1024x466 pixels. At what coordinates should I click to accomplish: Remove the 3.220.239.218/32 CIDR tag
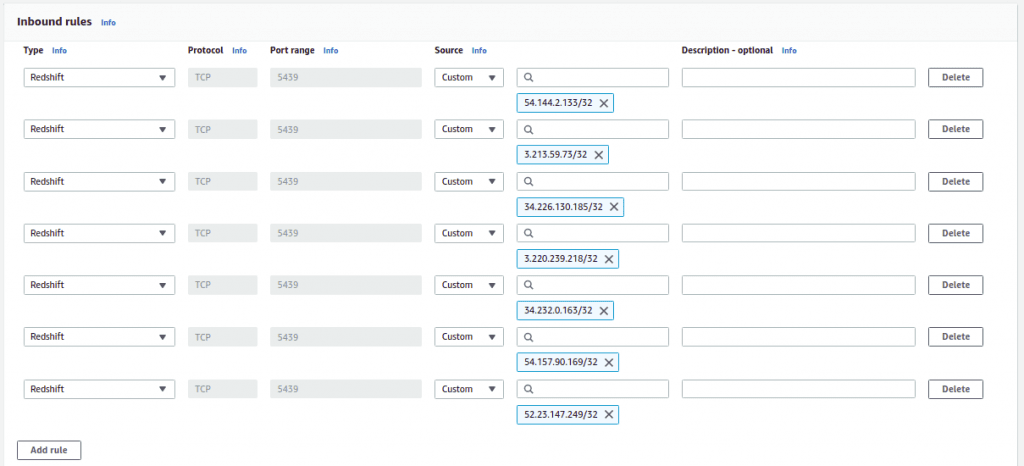click(x=609, y=259)
